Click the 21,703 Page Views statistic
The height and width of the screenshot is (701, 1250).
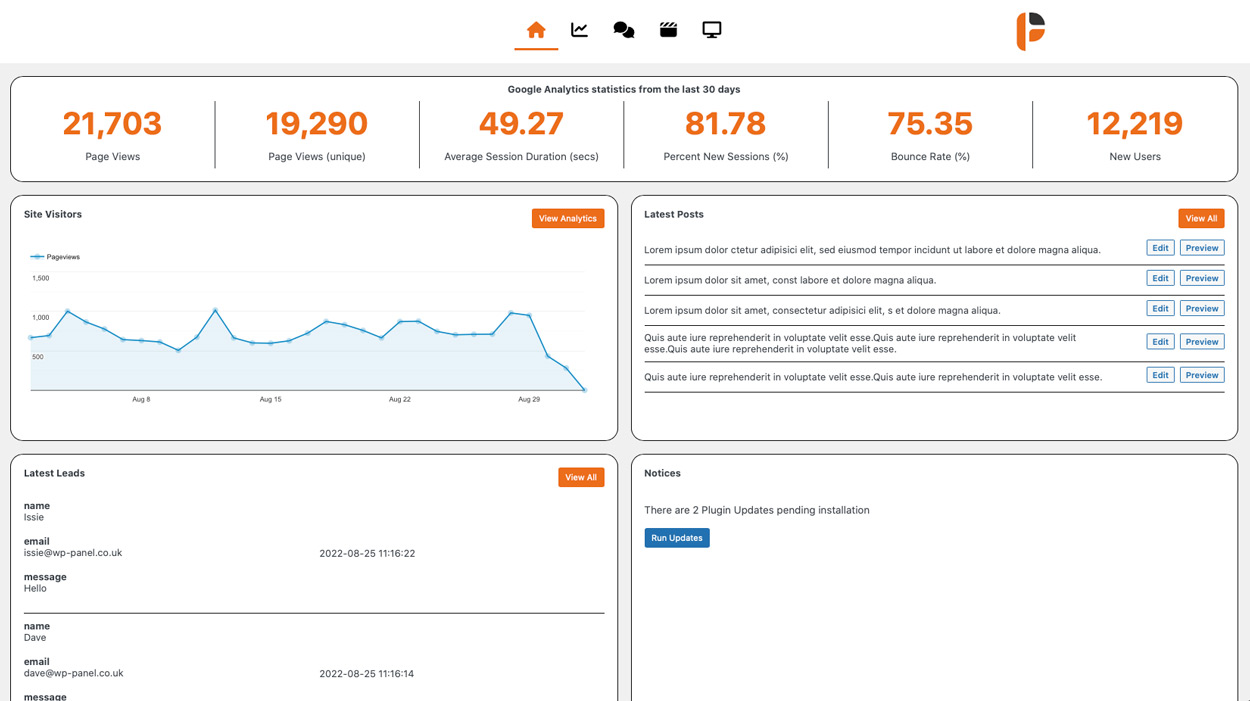tap(112, 123)
